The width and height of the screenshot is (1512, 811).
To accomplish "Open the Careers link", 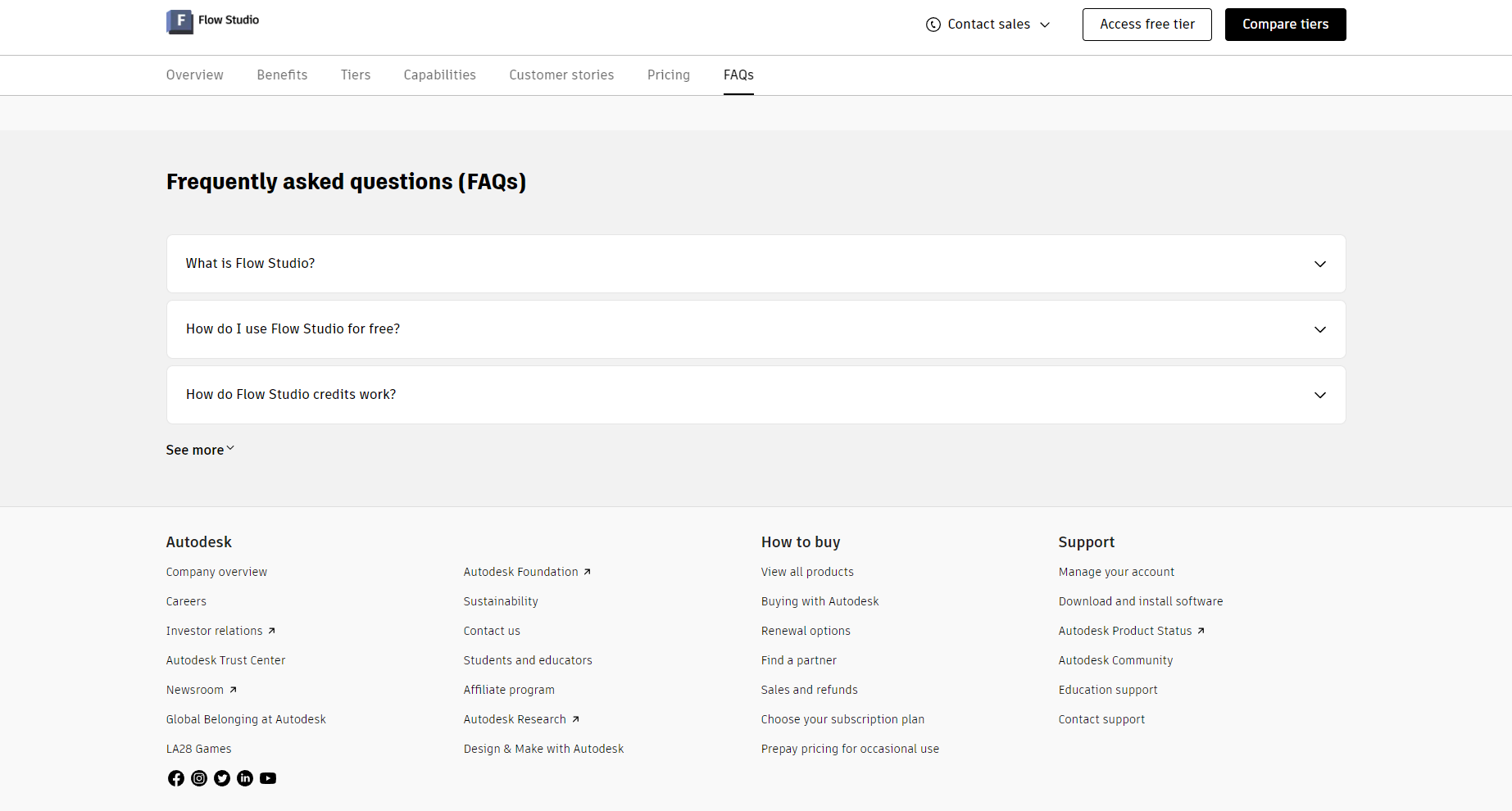I will 186,601.
